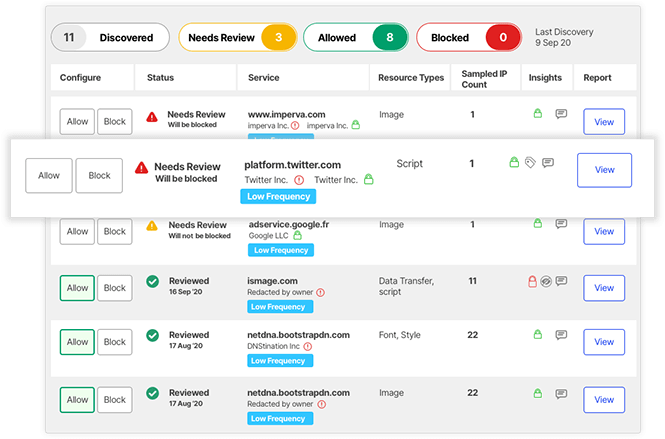665x439 pixels.
Task: Click the hidden-eye insight icon for ismage.com
Action: (x=546, y=281)
